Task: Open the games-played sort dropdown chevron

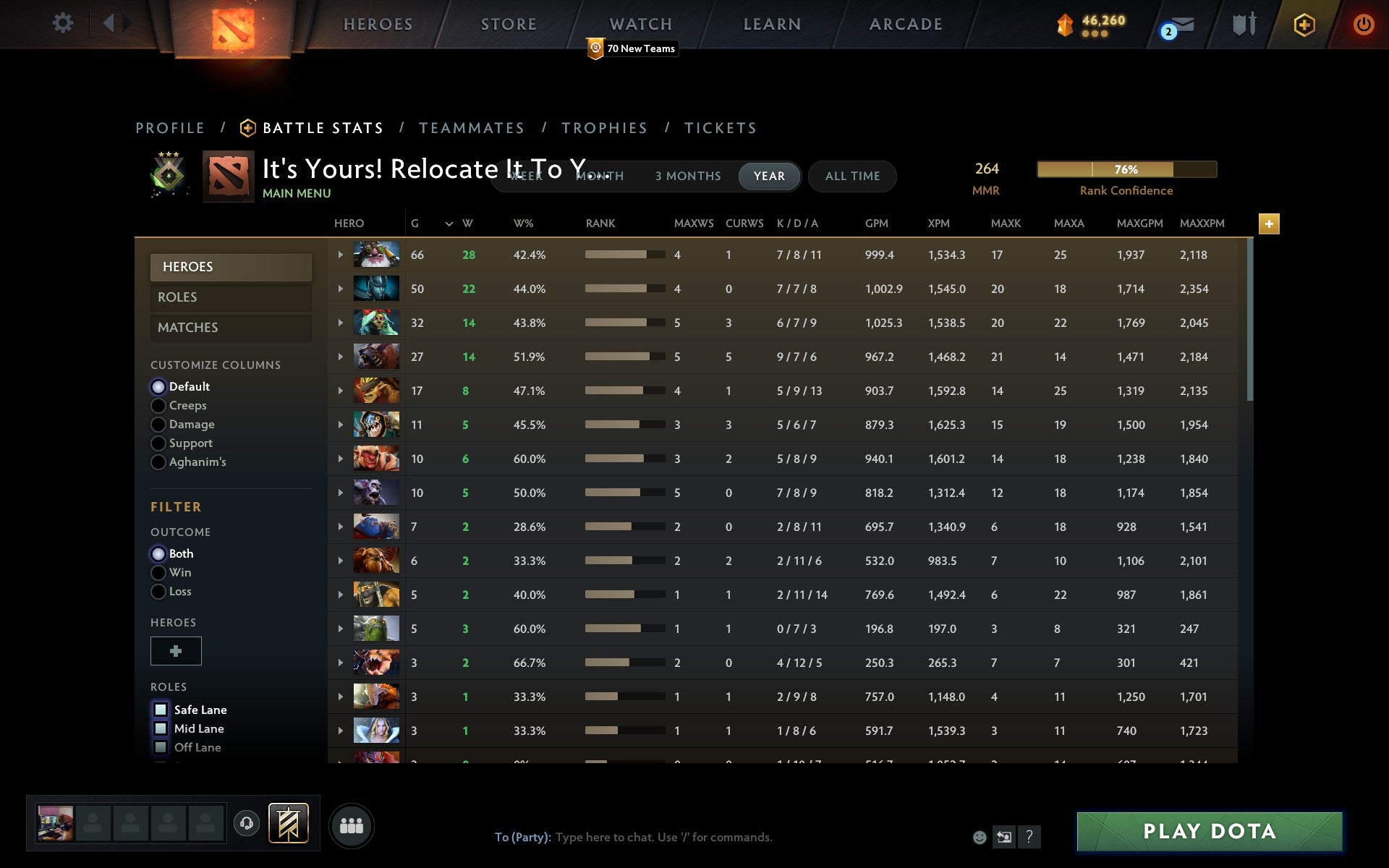Action: [449, 224]
